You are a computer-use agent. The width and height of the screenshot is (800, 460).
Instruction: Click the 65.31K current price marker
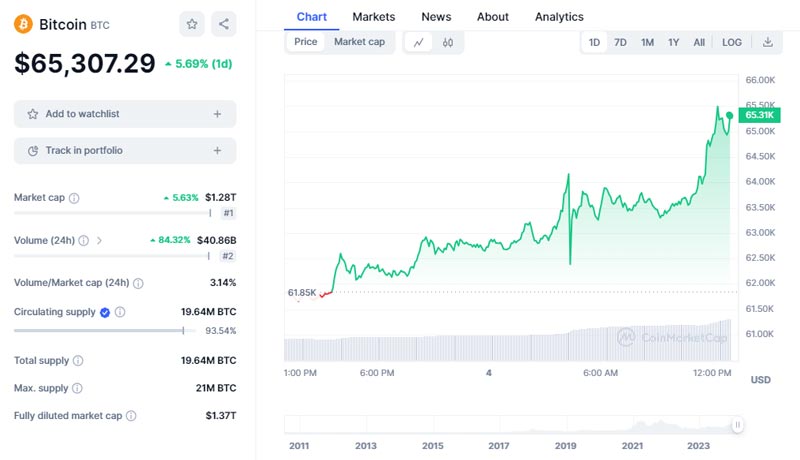coord(759,115)
